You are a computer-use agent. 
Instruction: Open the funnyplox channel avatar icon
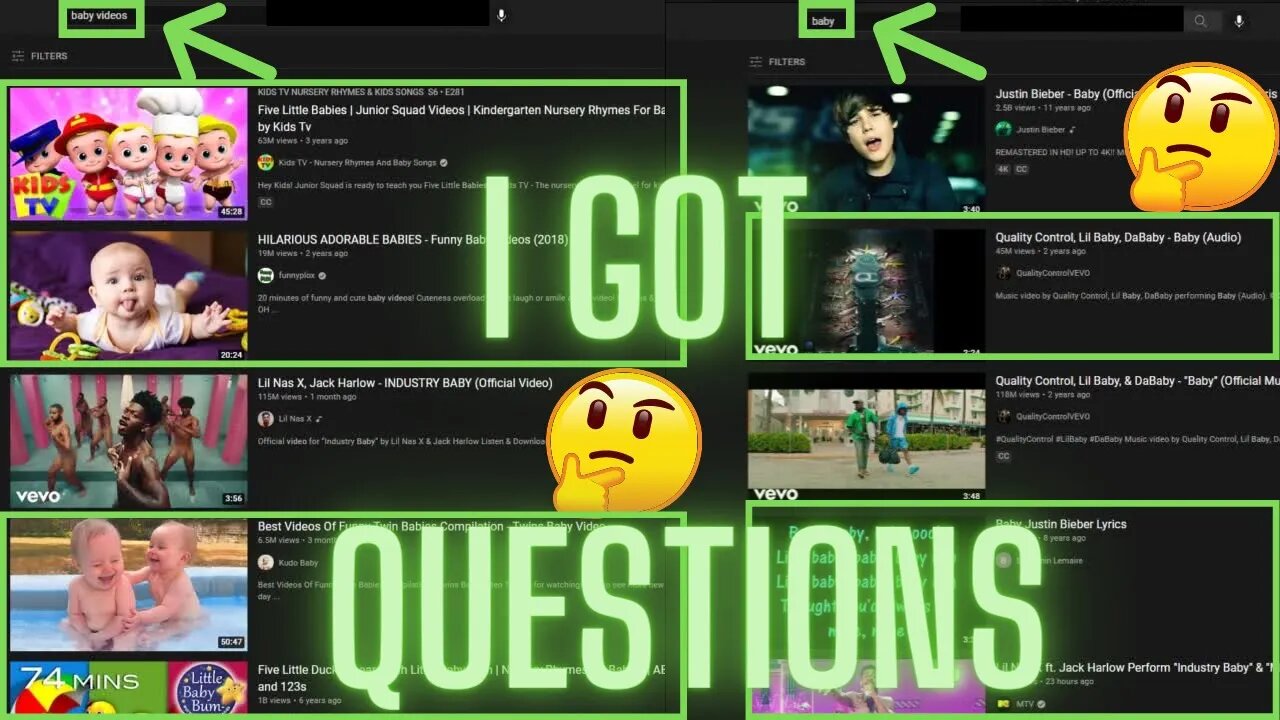pyautogui.click(x=266, y=275)
